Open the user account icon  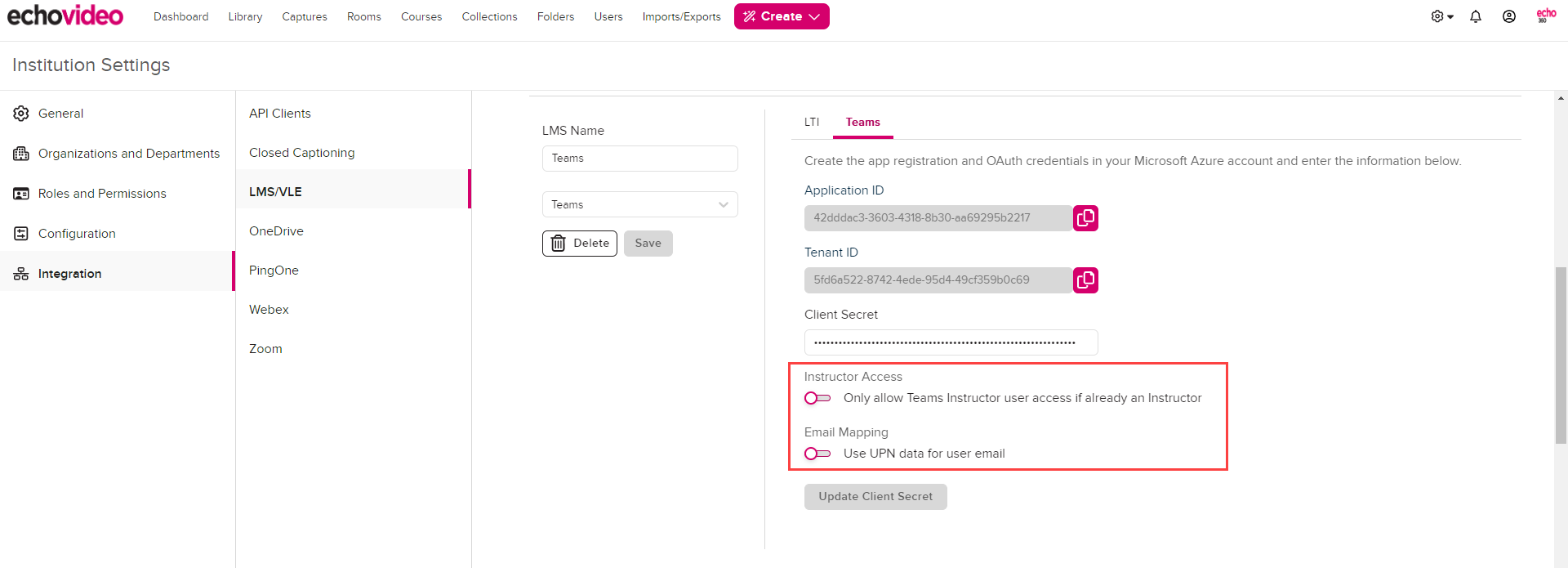[x=1509, y=16]
